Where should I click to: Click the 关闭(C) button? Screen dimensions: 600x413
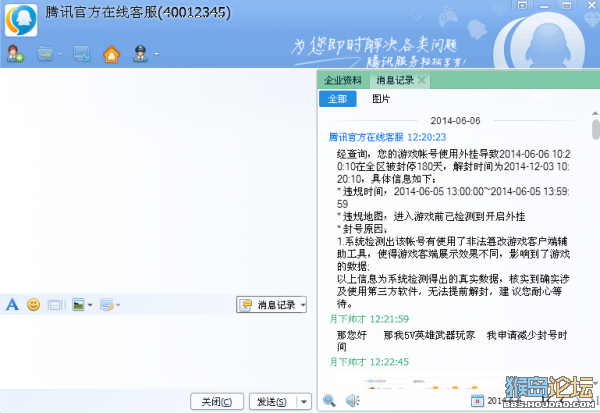[217, 402]
